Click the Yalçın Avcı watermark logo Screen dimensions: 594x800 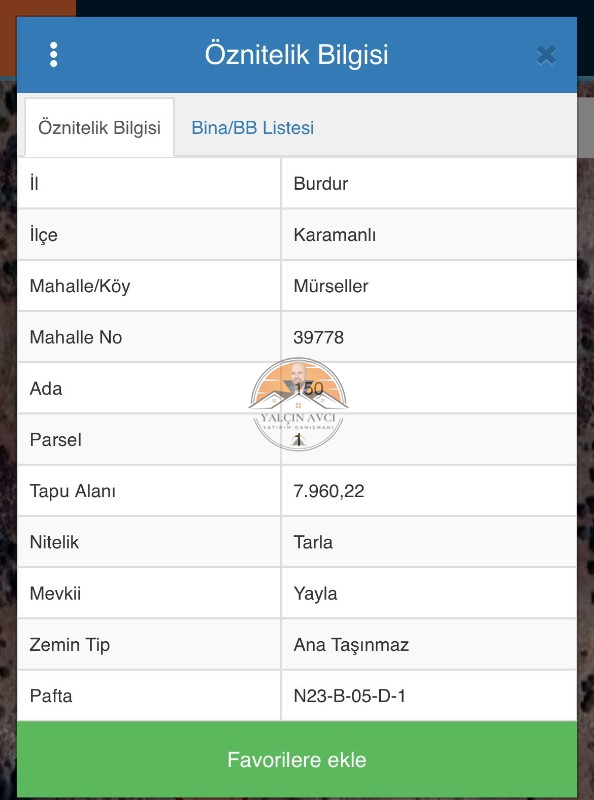coord(298,404)
